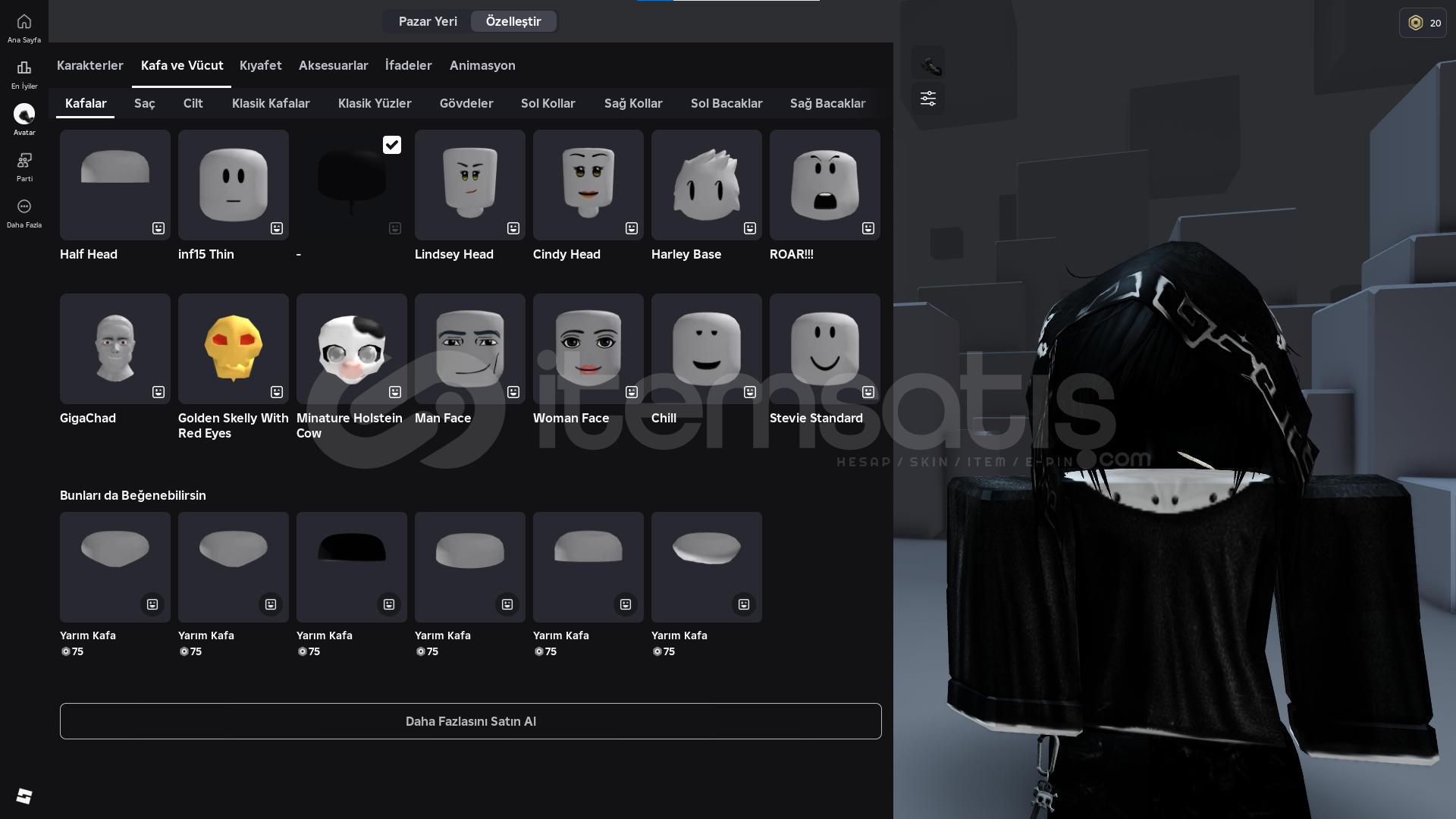Image resolution: width=1456 pixels, height=819 pixels.
Task: Click Daha Fazlasını Satın Al button
Action: tap(471, 721)
